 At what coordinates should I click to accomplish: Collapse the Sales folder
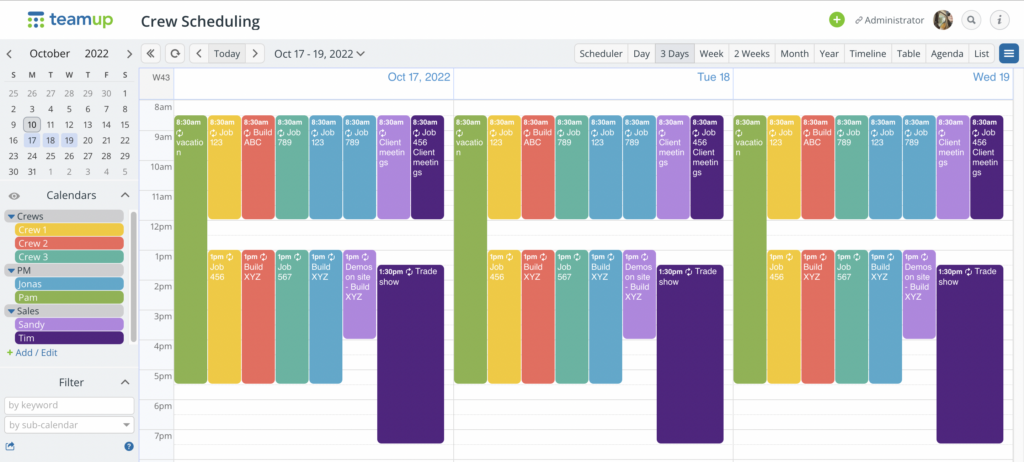tap(11, 311)
